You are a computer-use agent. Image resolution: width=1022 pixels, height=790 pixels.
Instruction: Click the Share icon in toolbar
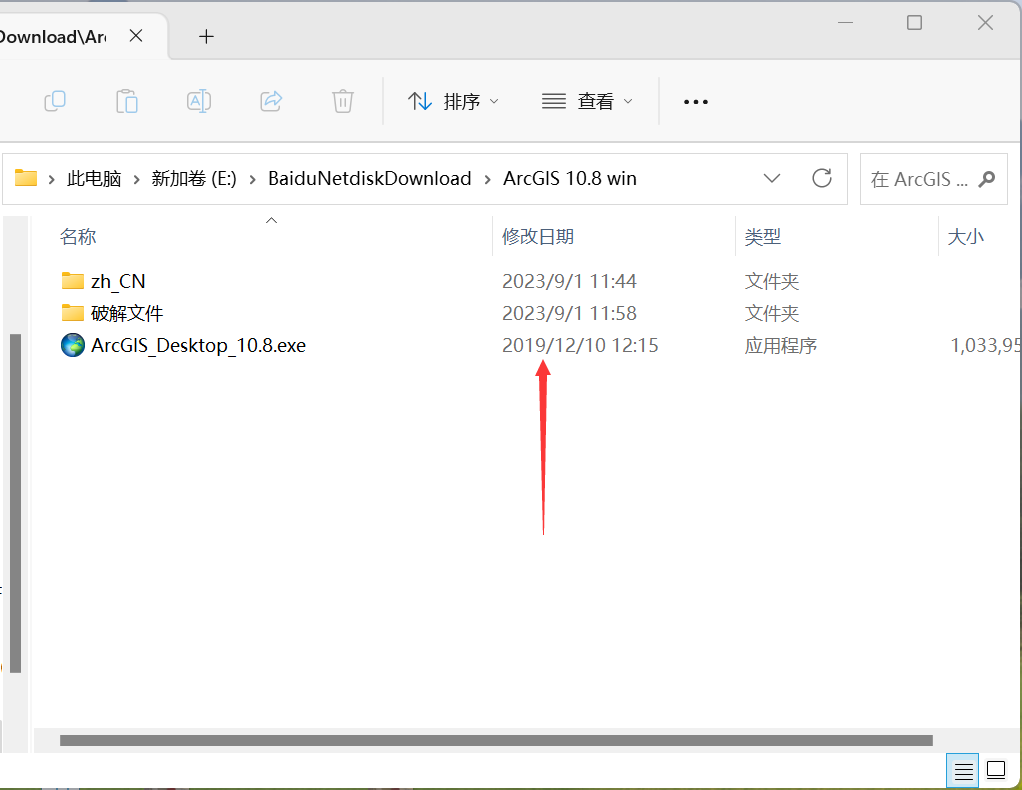click(x=270, y=101)
